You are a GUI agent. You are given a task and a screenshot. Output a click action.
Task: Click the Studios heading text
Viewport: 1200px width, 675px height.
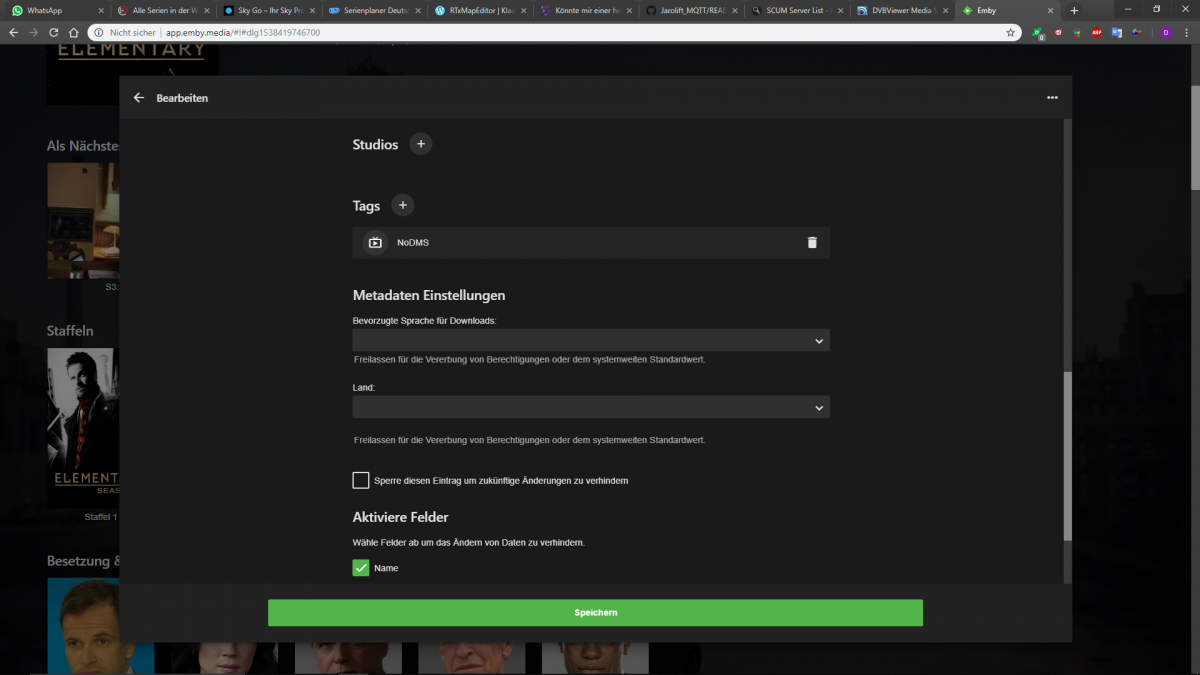pyautogui.click(x=375, y=144)
